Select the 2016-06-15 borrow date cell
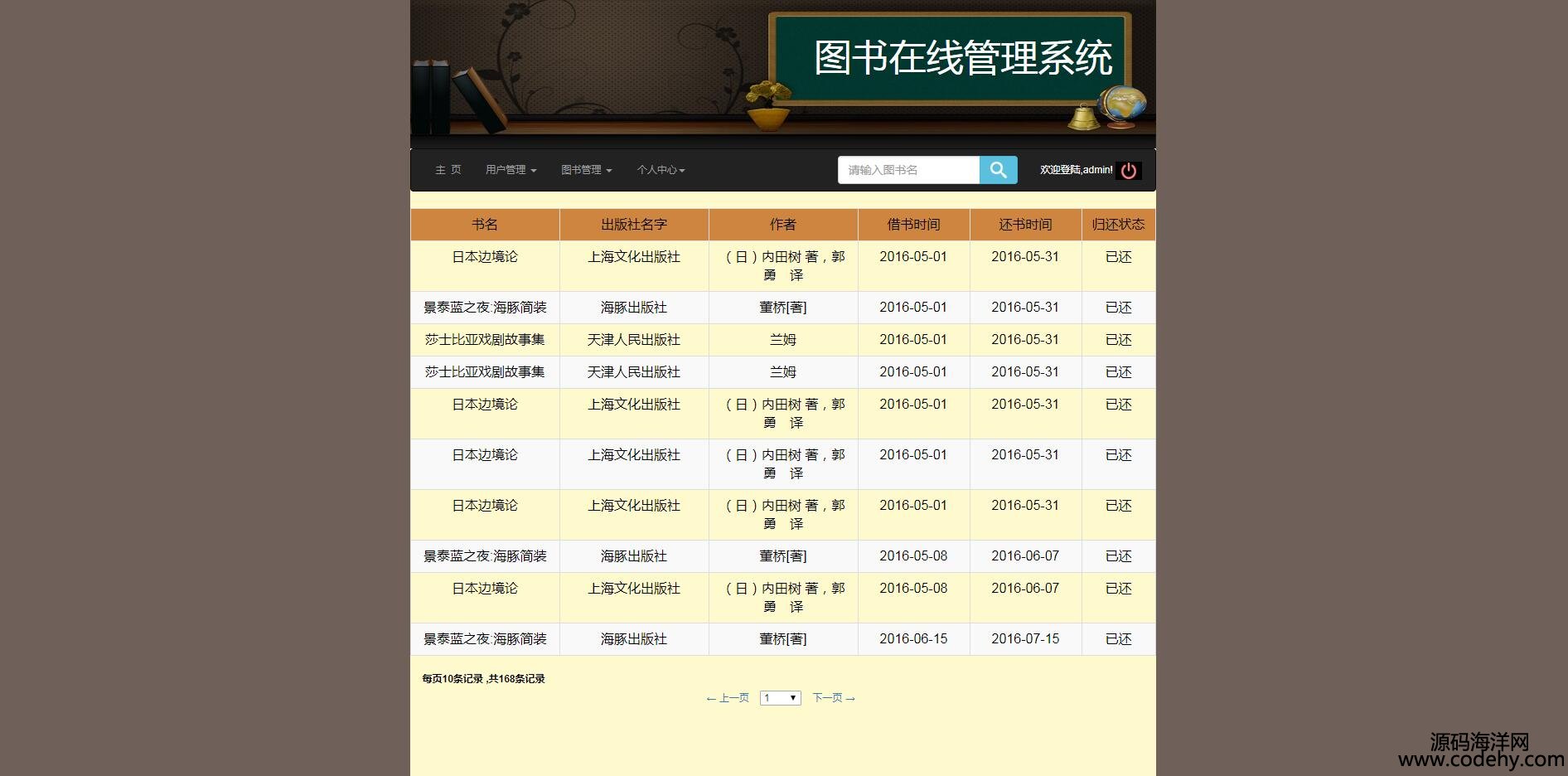The width and height of the screenshot is (1568, 776). coord(913,639)
